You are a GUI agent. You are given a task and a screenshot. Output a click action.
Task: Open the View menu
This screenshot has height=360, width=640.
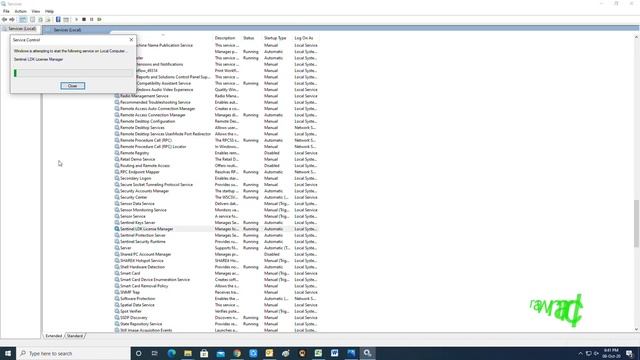point(36,11)
